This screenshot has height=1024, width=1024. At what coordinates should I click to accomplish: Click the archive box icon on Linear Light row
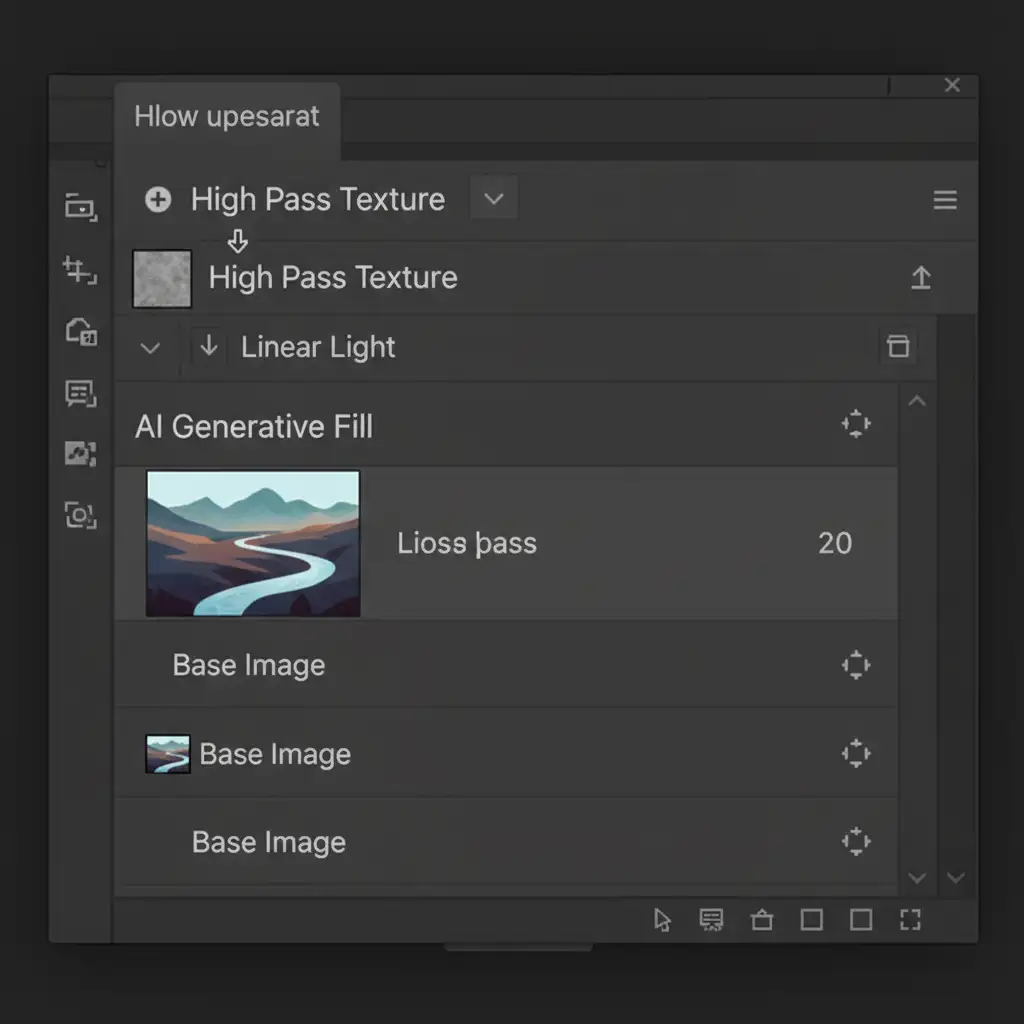pyautogui.click(x=898, y=347)
